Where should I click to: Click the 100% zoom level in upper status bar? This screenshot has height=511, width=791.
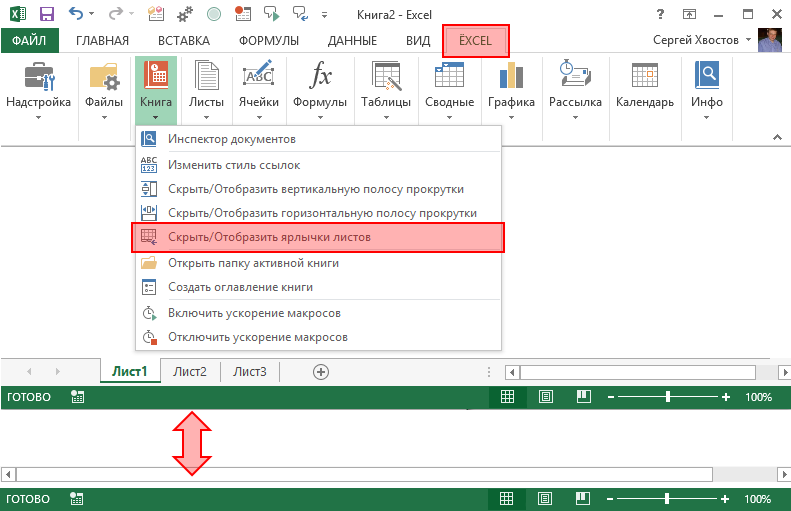point(759,397)
